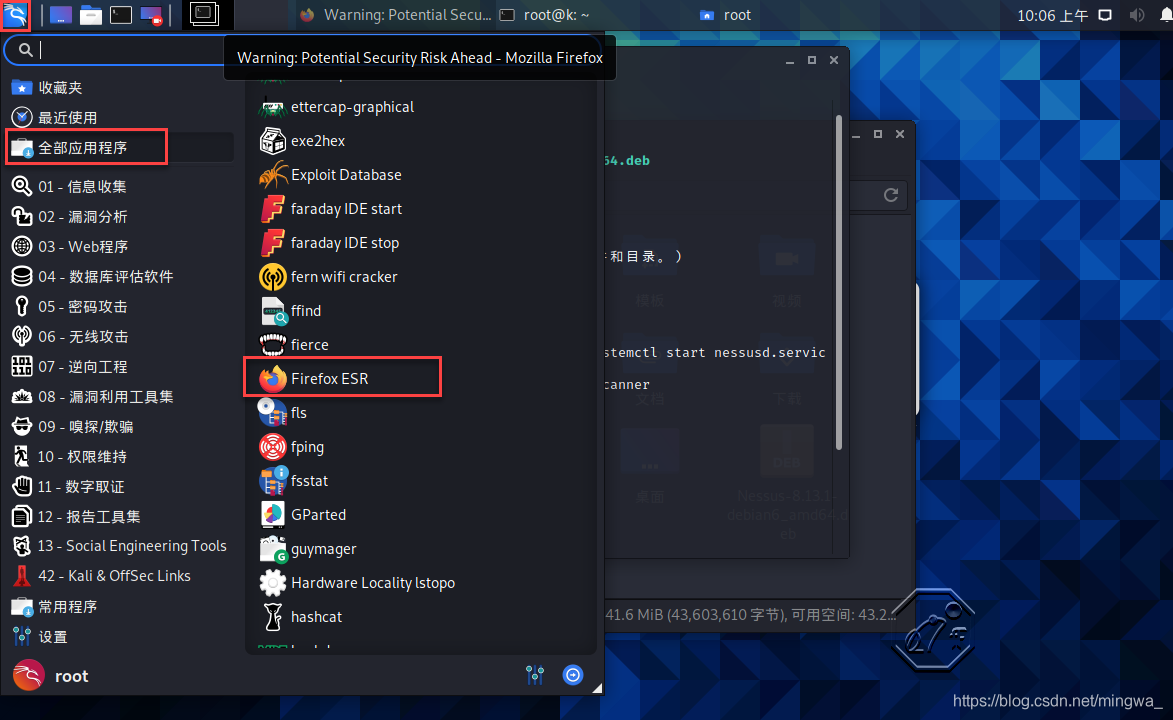This screenshot has height=720, width=1173.
Task: Switch to root file manager taskbar item
Action: point(725,15)
